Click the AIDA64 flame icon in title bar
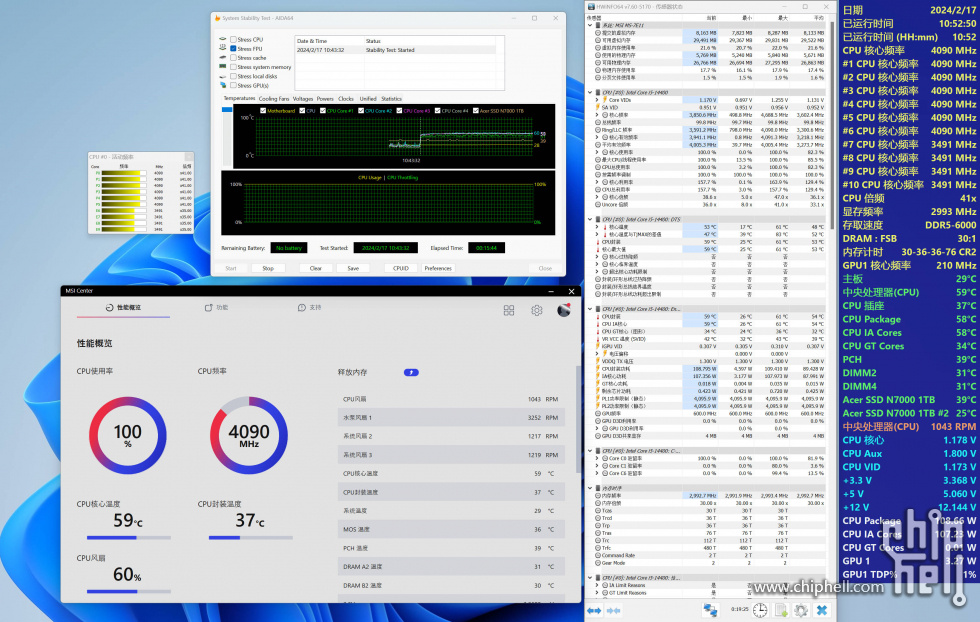980x622 pixels. (x=218, y=18)
